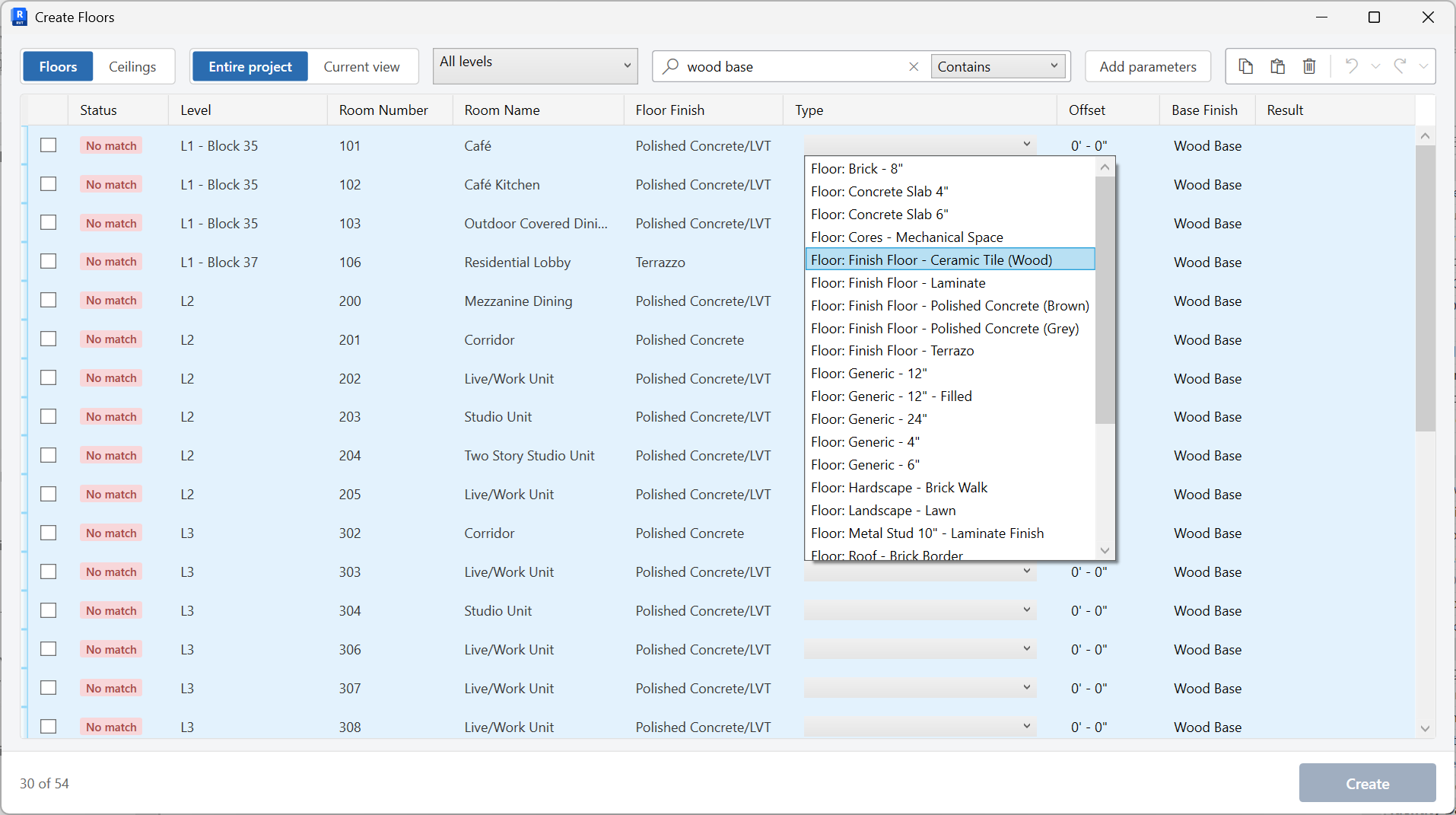
Task: Click the No match status for room 201
Action: coord(111,339)
